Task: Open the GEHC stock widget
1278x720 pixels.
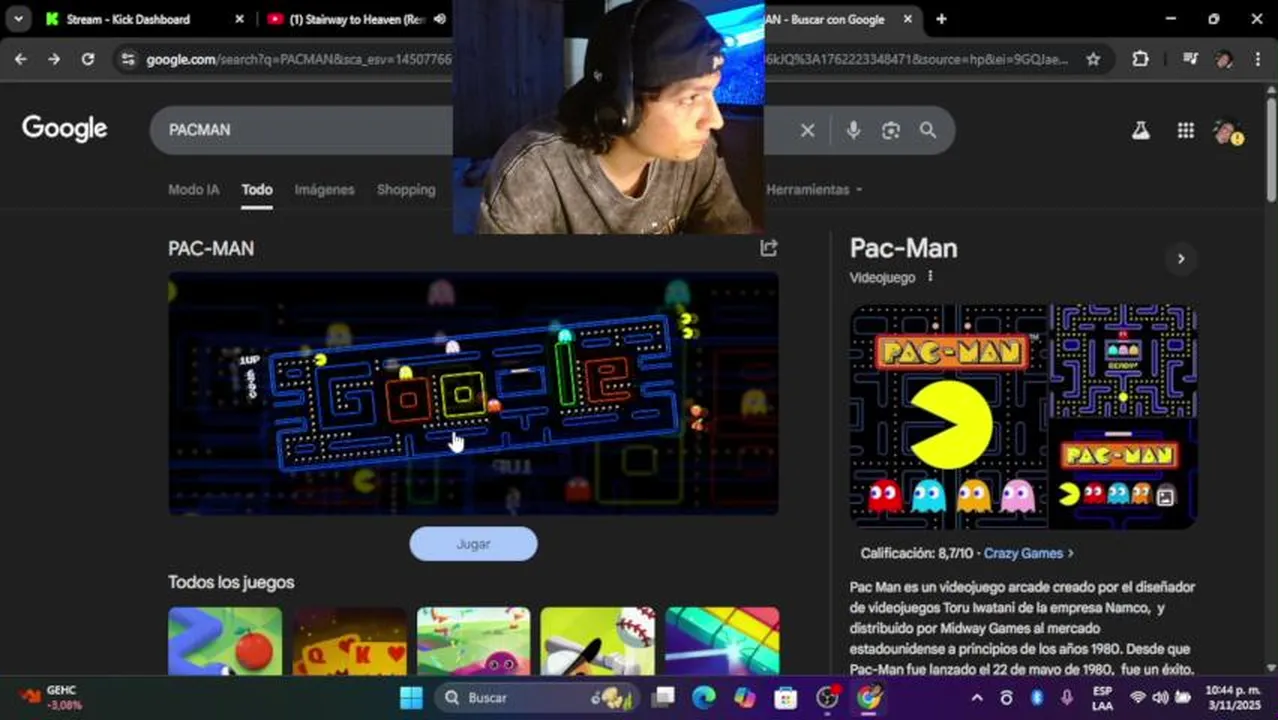Action: click(50, 698)
